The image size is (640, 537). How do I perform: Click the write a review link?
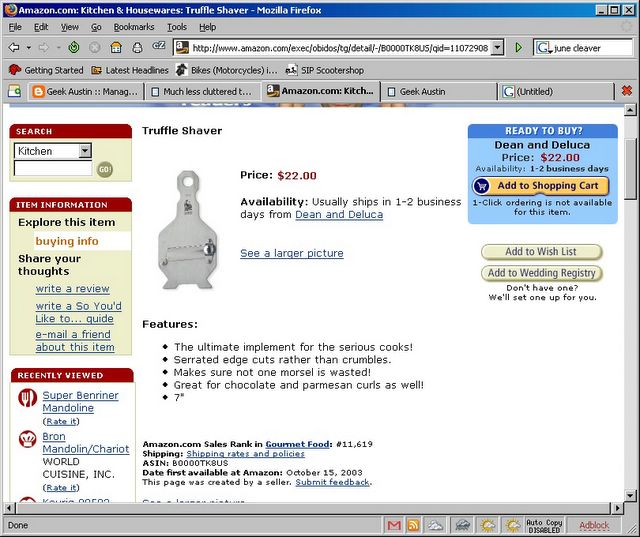click(72, 288)
